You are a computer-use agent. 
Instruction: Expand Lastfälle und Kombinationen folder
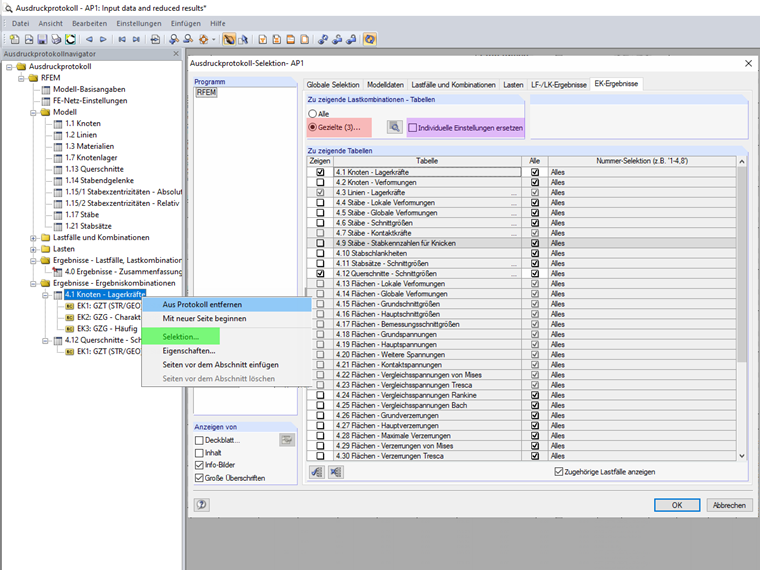[33, 238]
